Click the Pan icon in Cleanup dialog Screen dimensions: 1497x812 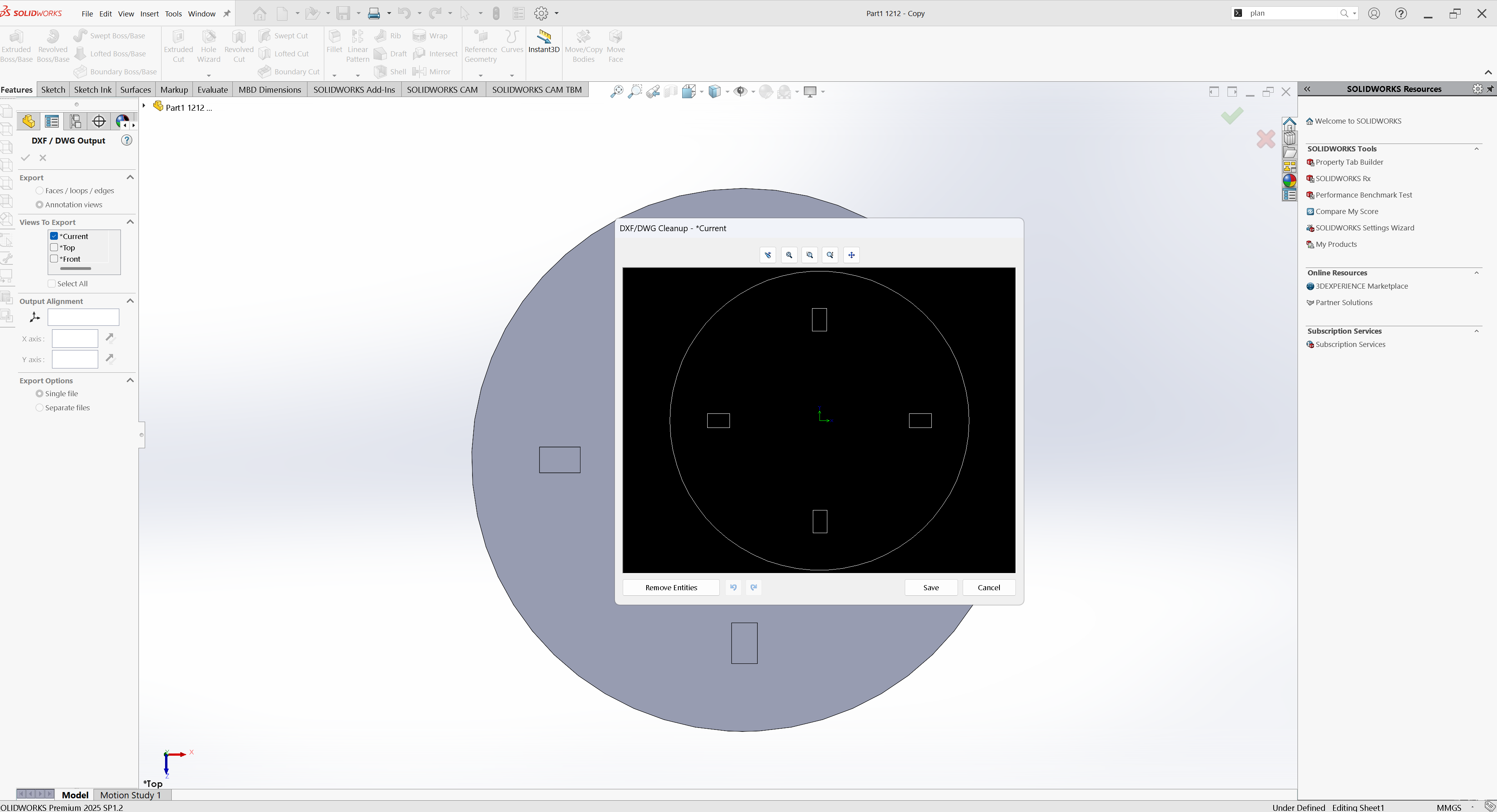click(851, 255)
